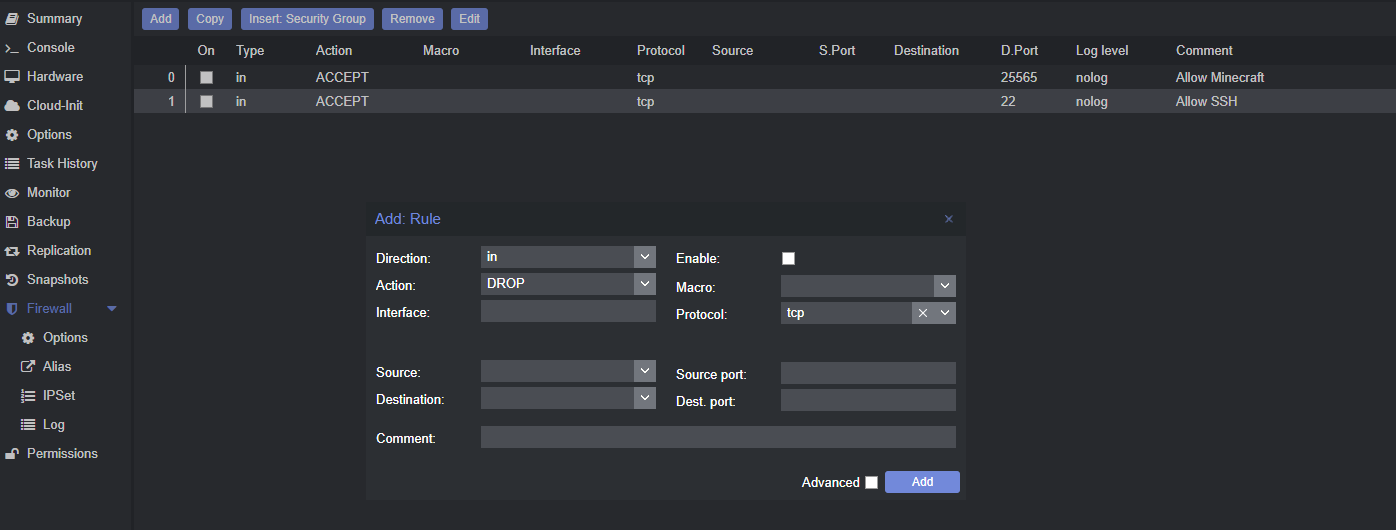
Task: Clear the tcp protocol with the X icon
Action: [923, 313]
